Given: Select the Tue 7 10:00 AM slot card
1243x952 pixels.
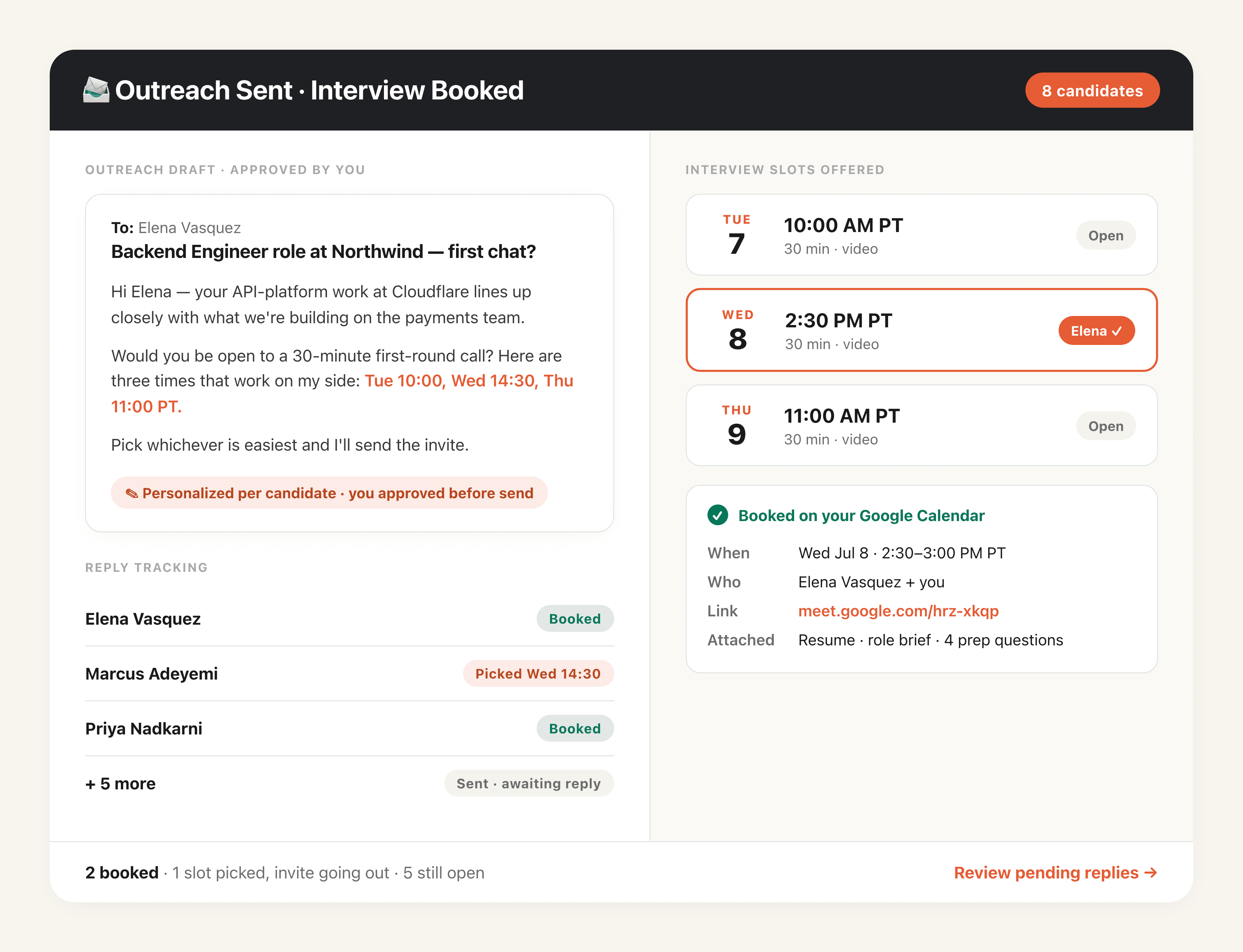Looking at the screenshot, I should point(921,235).
